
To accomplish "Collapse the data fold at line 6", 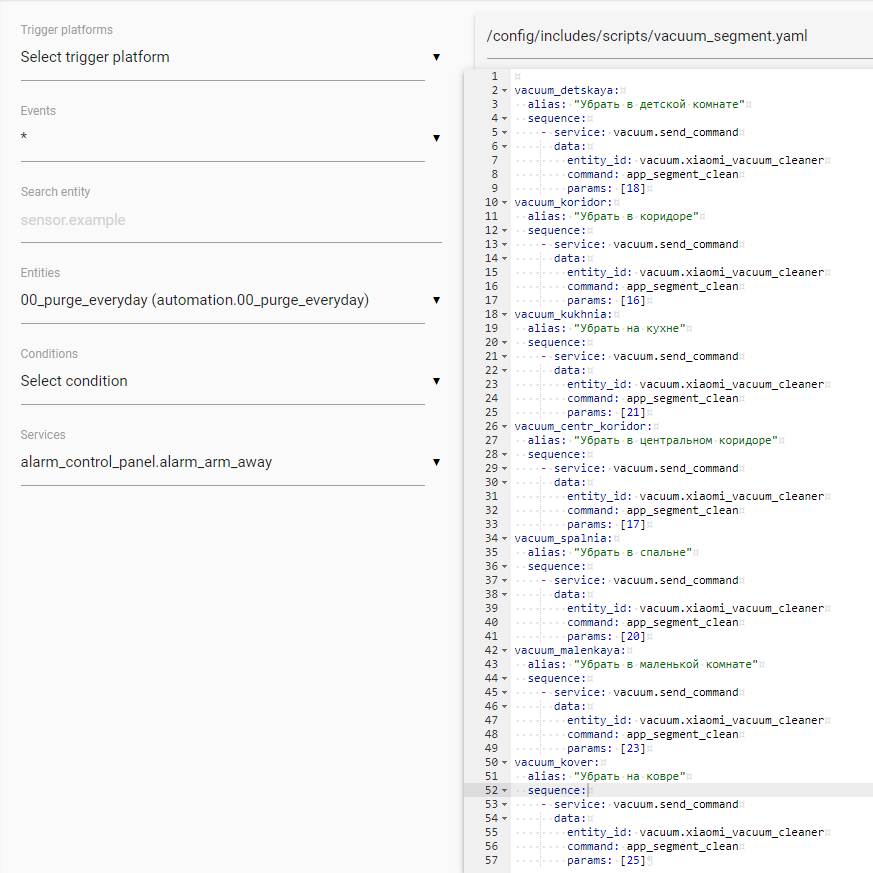I will tap(504, 146).
